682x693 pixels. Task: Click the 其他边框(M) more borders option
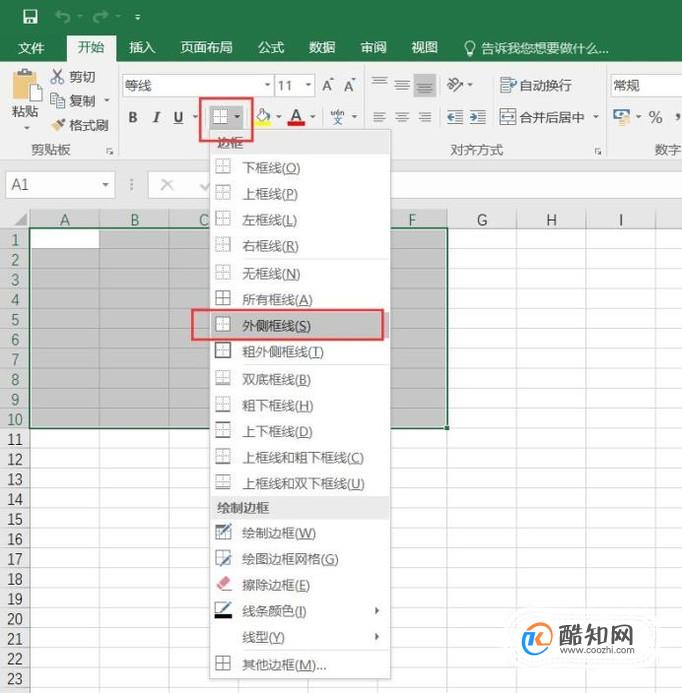click(300, 664)
